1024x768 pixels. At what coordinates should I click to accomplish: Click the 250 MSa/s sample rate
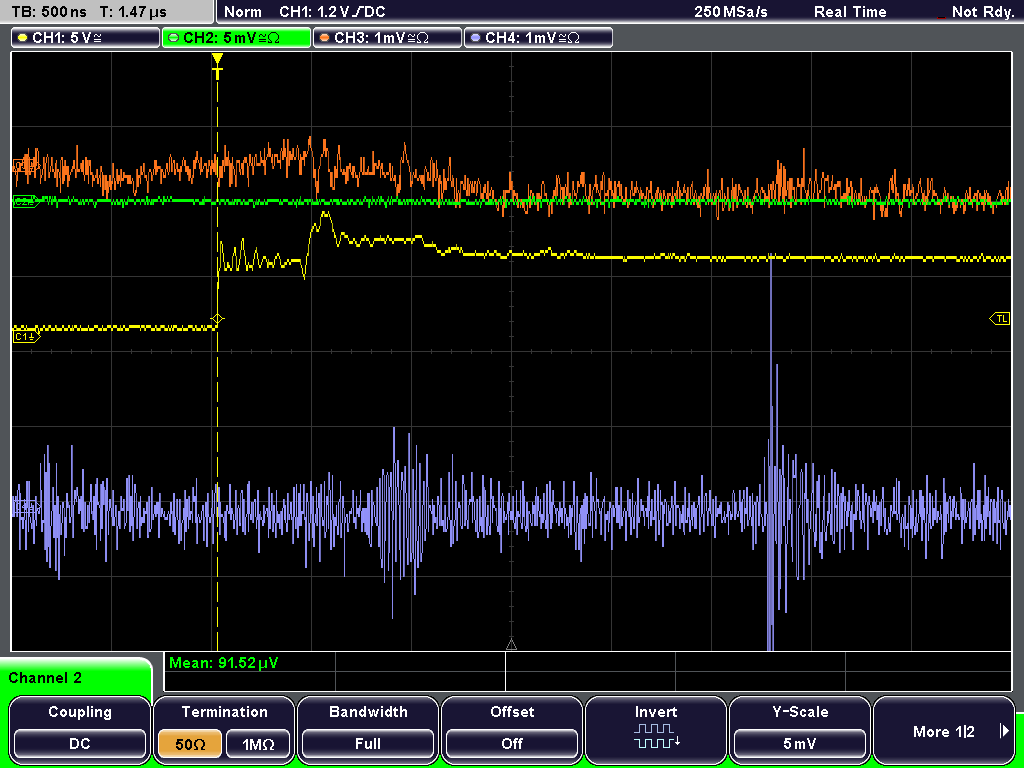(731, 12)
